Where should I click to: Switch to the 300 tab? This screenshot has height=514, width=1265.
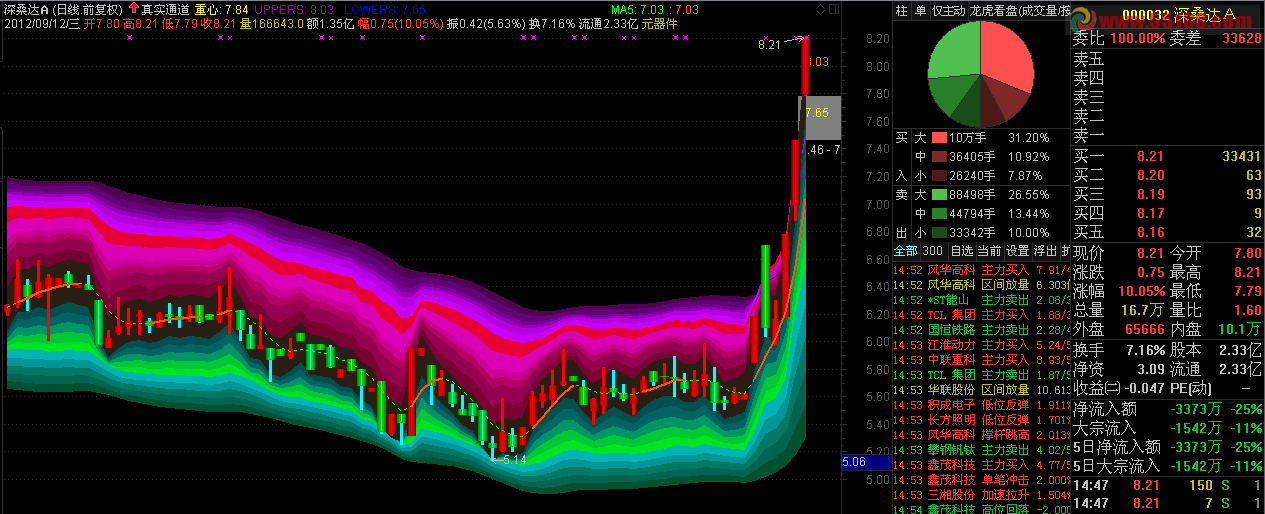pyautogui.click(x=933, y=250)
